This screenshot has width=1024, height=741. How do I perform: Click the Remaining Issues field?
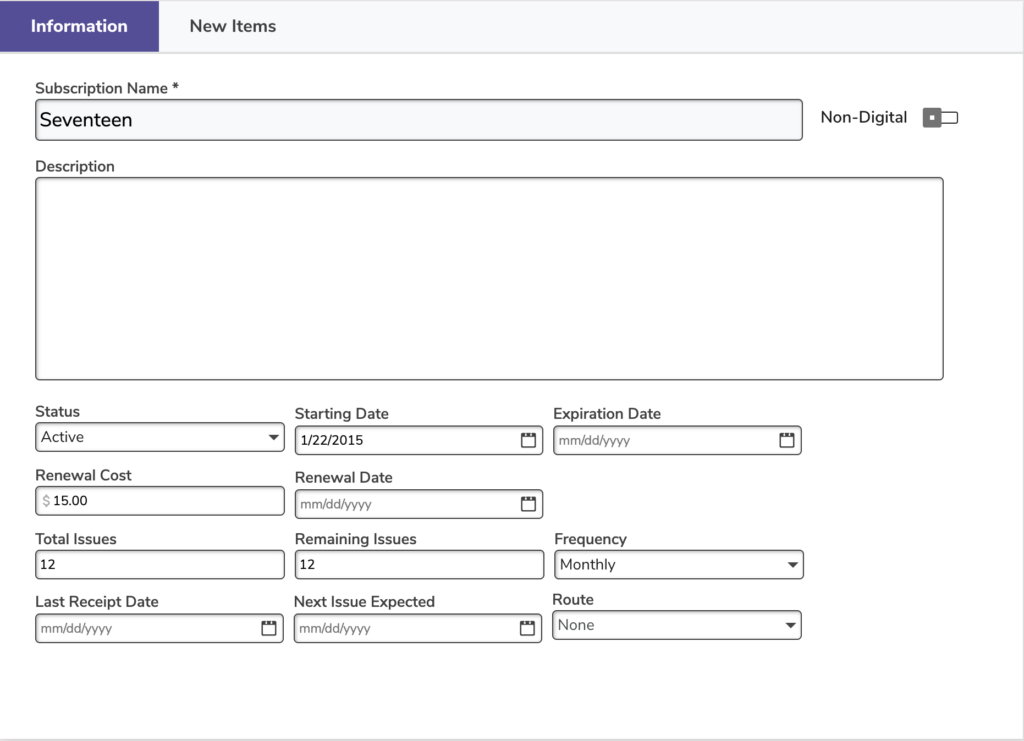419,565
